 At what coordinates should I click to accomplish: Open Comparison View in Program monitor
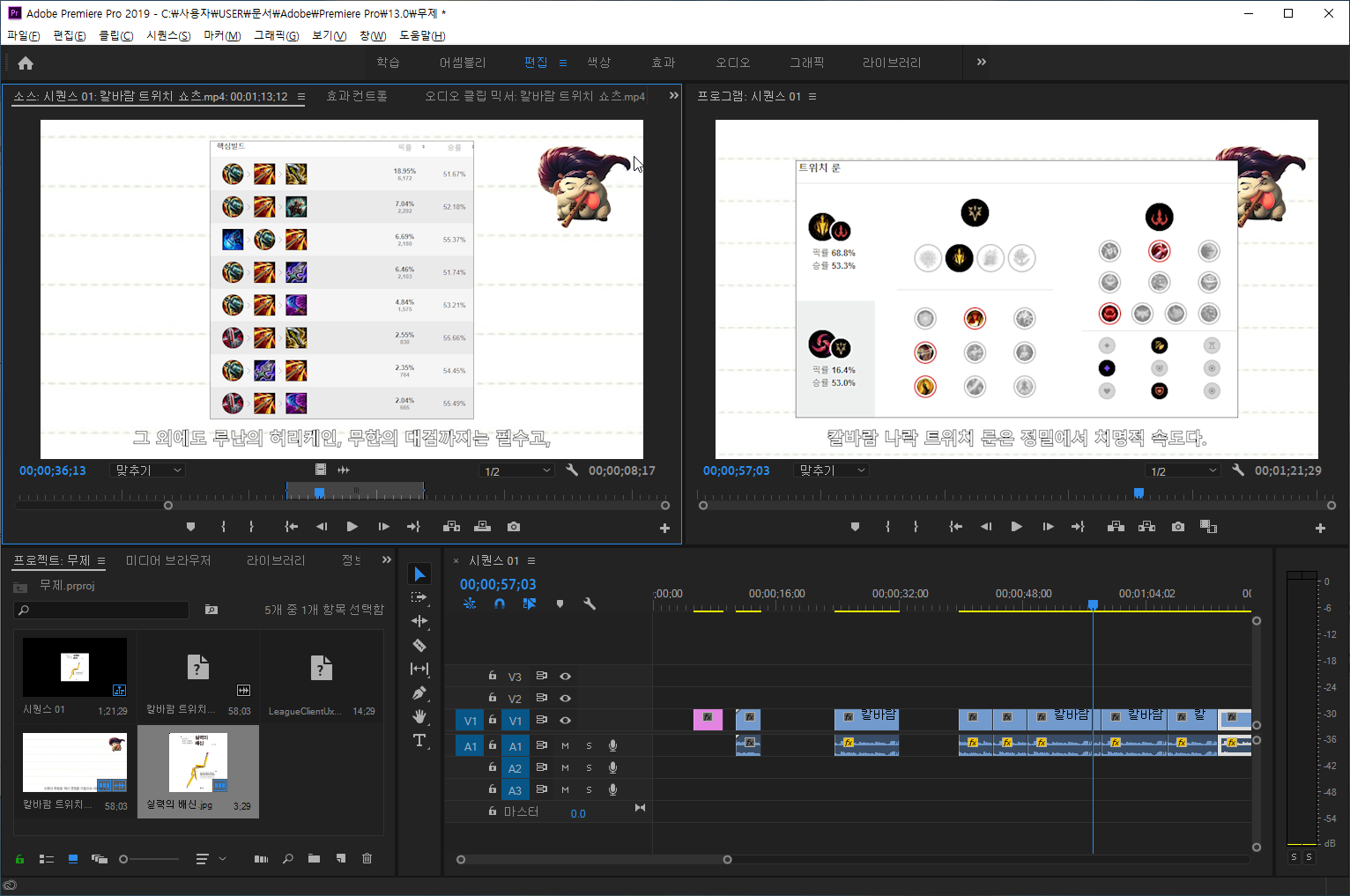[x=1208, y=527]
